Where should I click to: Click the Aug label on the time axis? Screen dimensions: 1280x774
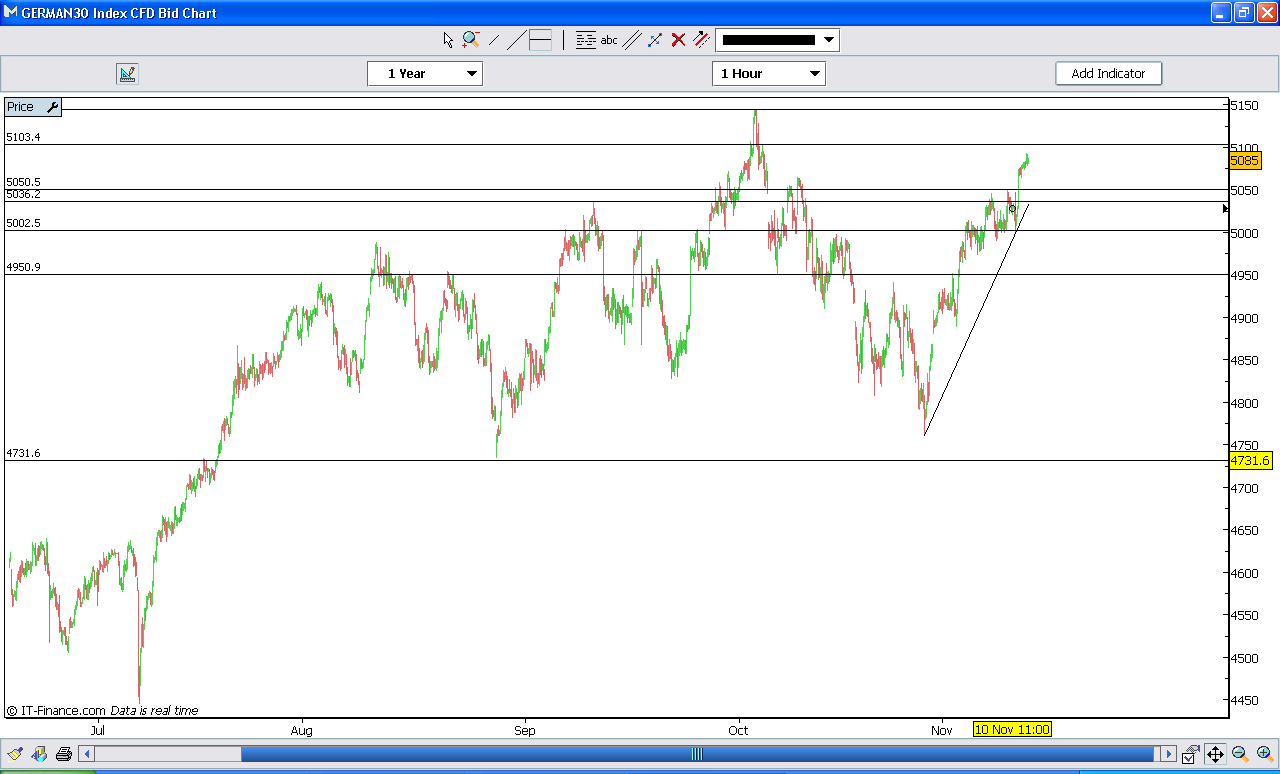301,730
